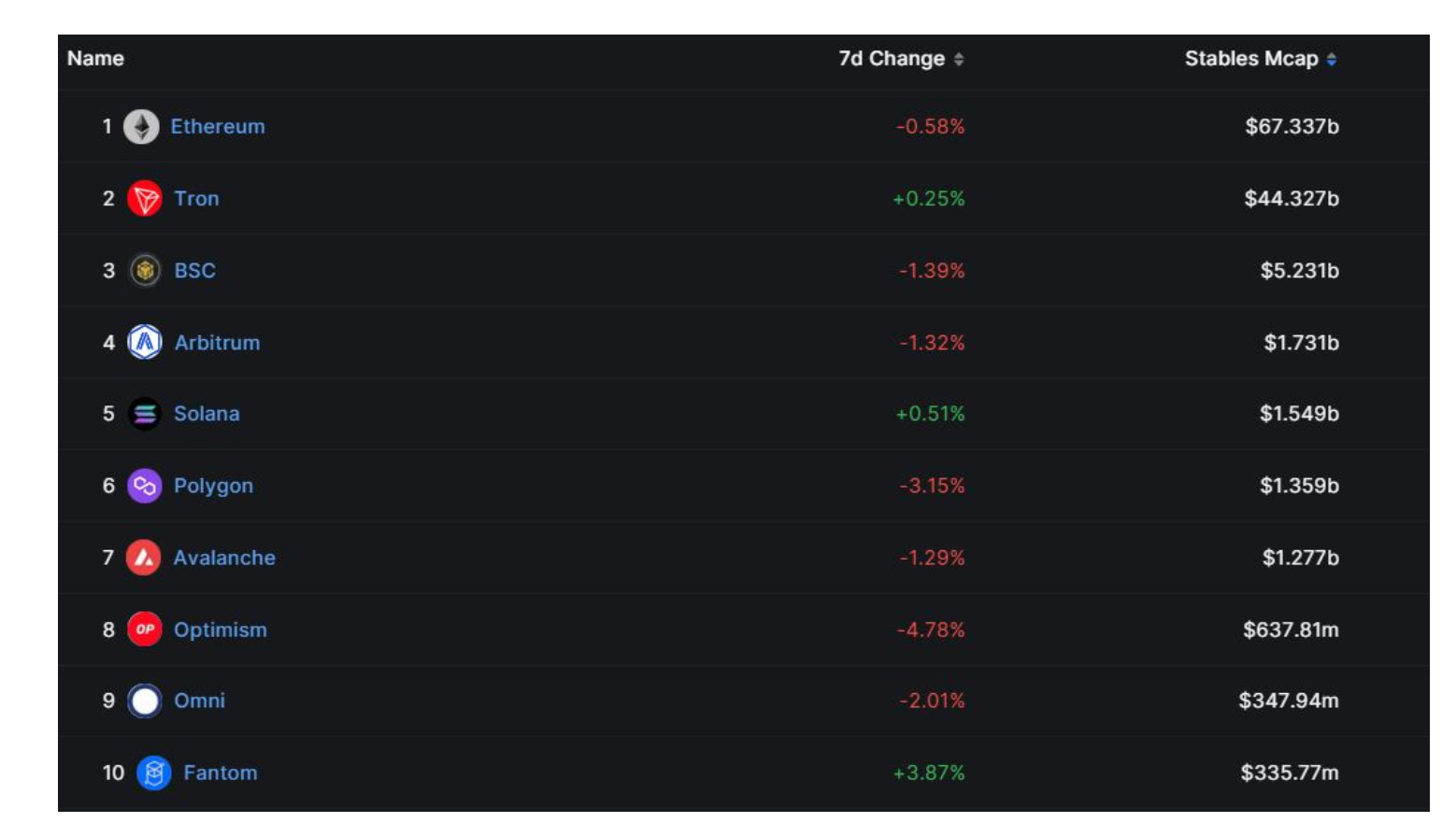1456x837 pixels.
Task: Click the blue Fantom logo icon
Action: (154, 773)
